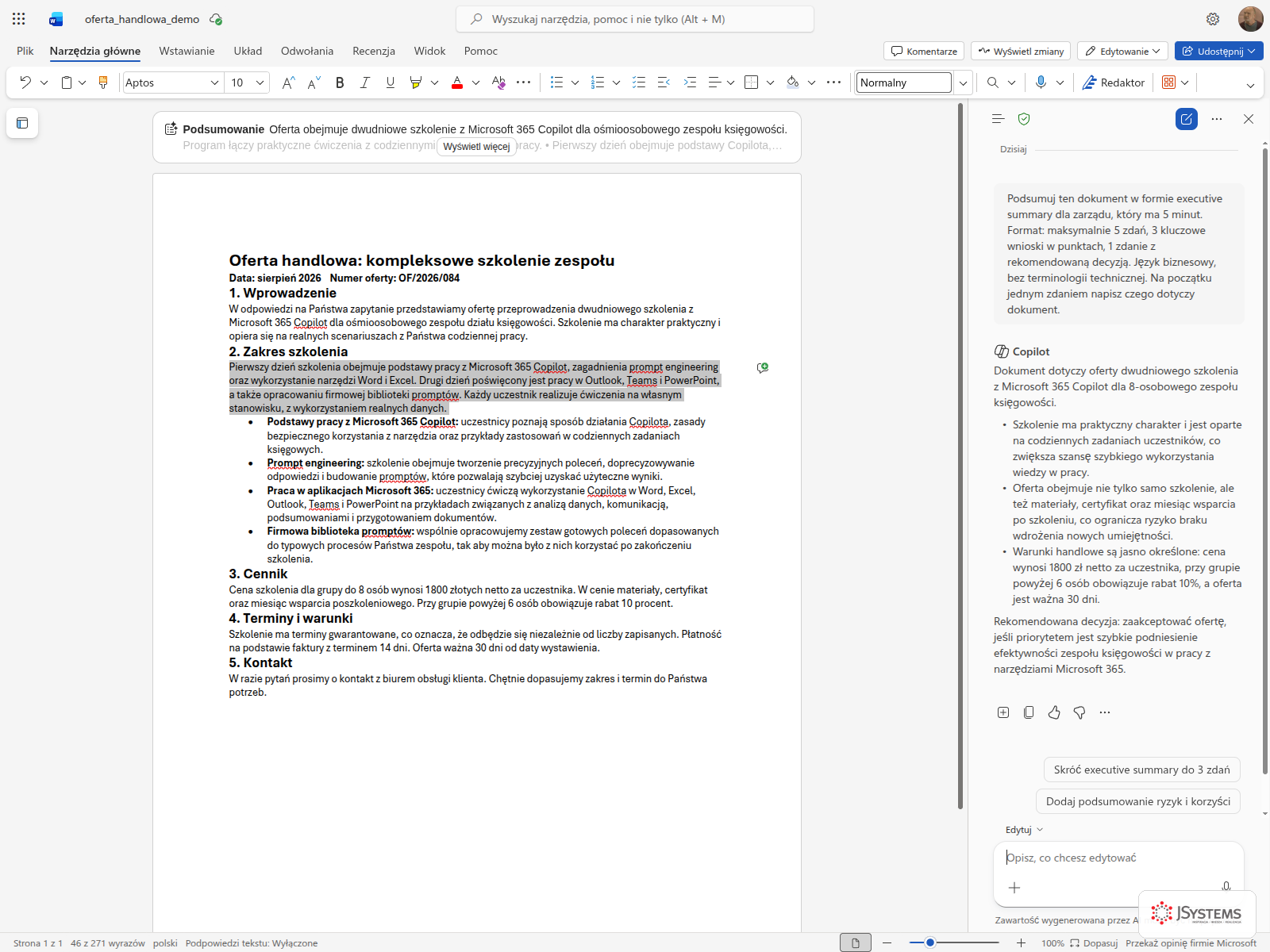Toggle underline formatting

click(391, 83)
